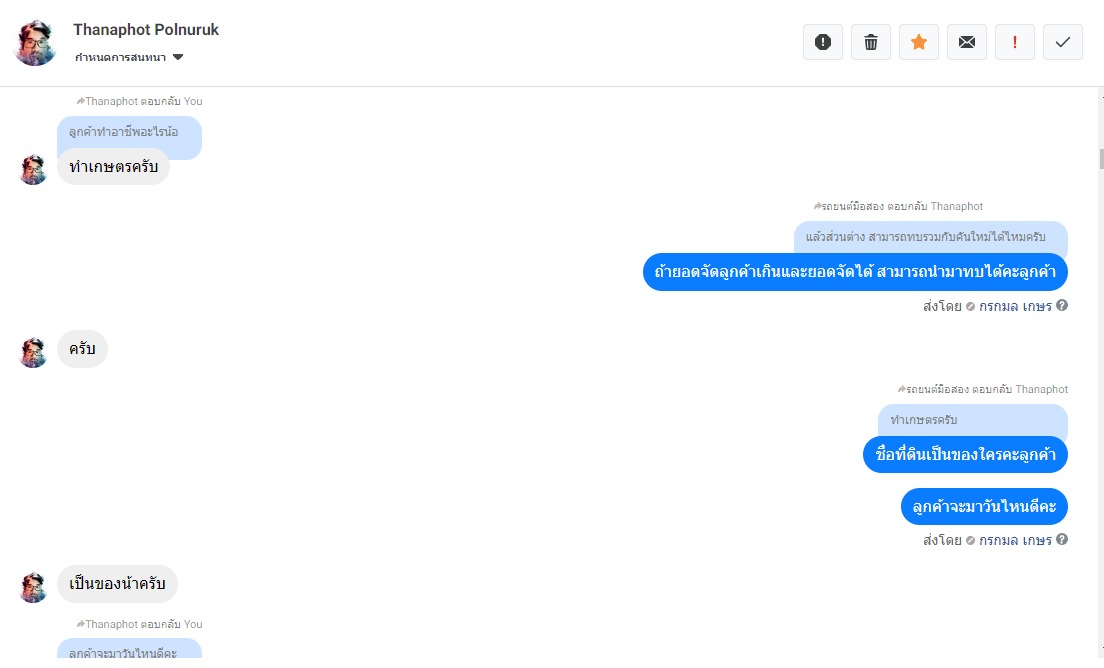The image size is (1104, 668).
Task: Click the ครับ message bubble
Action: [82, 349]
